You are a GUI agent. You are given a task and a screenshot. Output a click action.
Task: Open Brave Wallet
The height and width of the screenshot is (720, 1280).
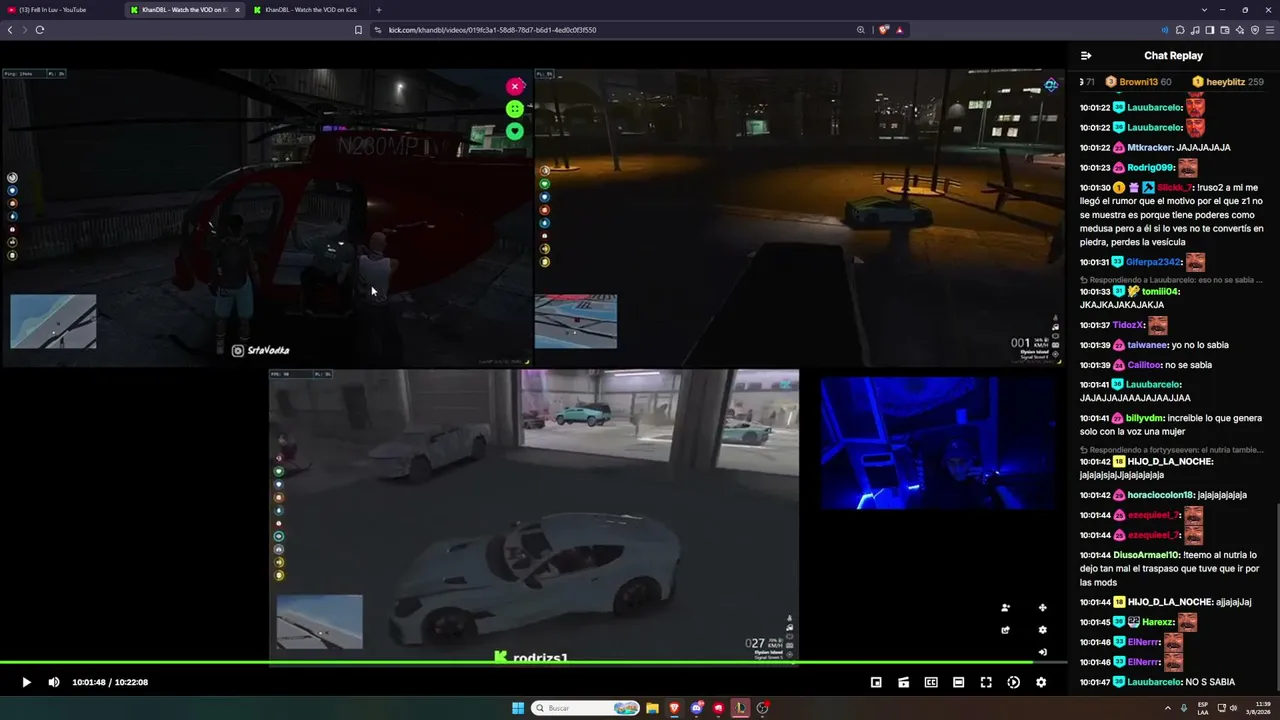pos(1225,30)
